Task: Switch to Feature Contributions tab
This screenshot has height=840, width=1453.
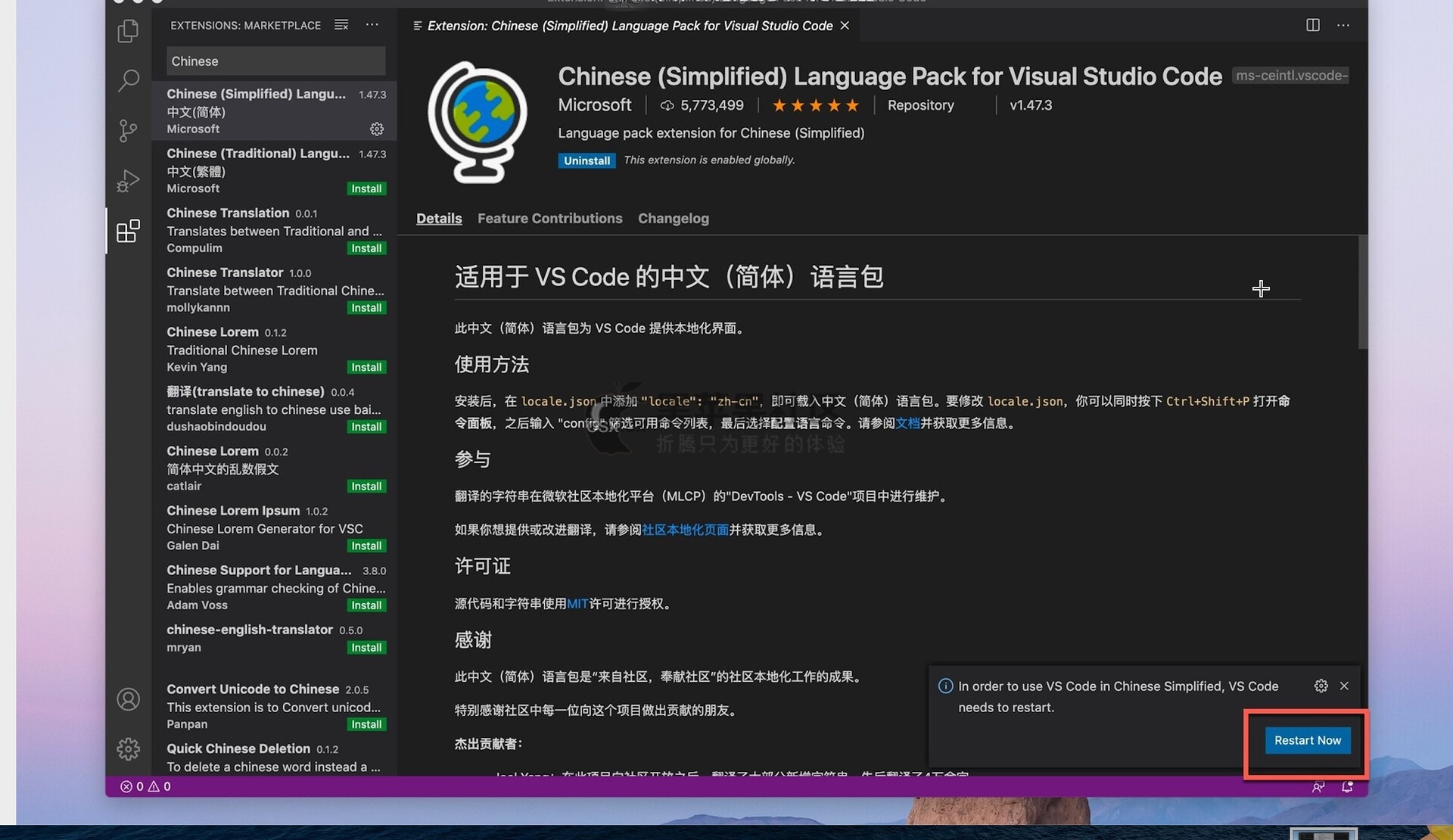Action: (x=549, y=218)
